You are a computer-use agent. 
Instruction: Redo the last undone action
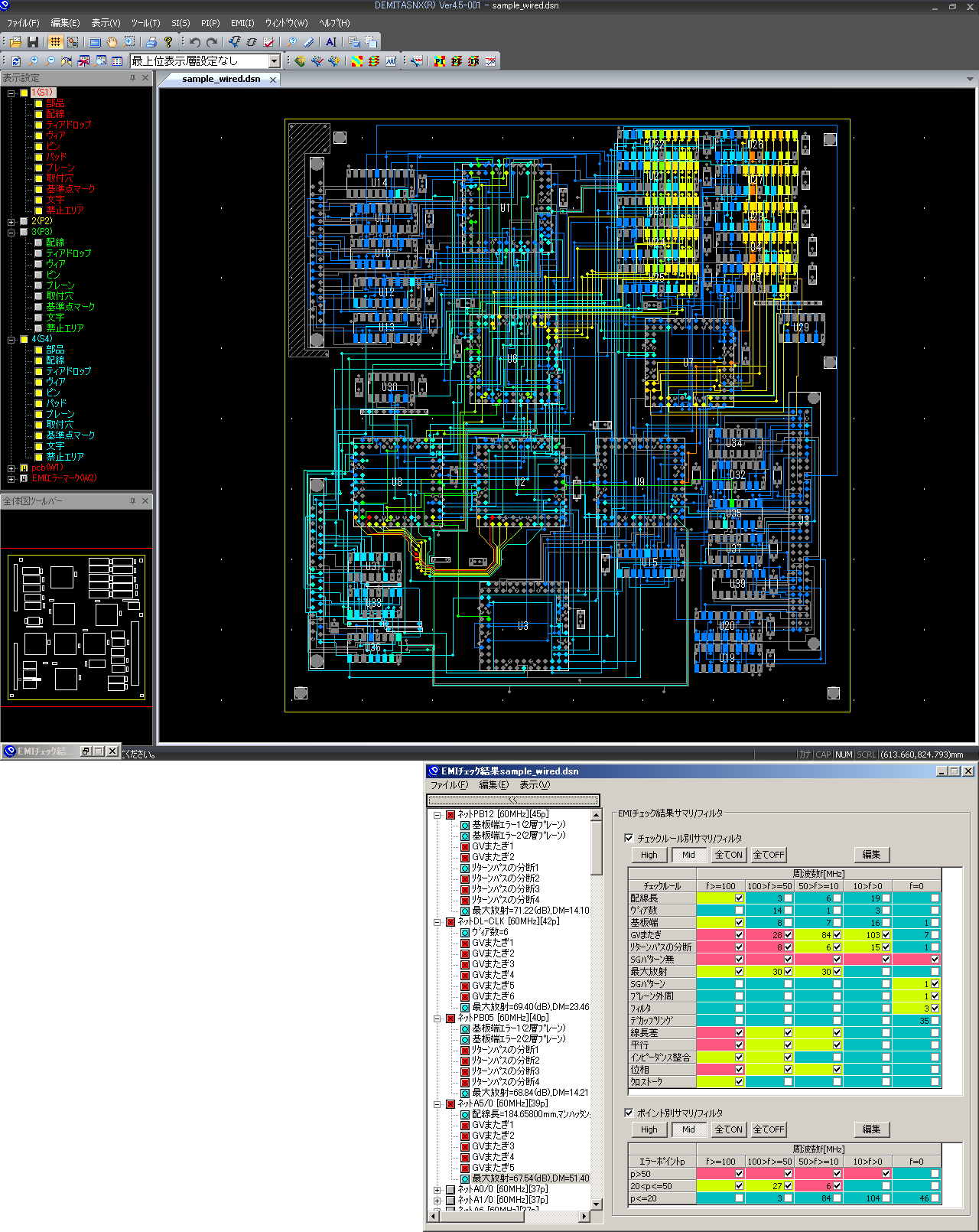click(x=212, y=42)
